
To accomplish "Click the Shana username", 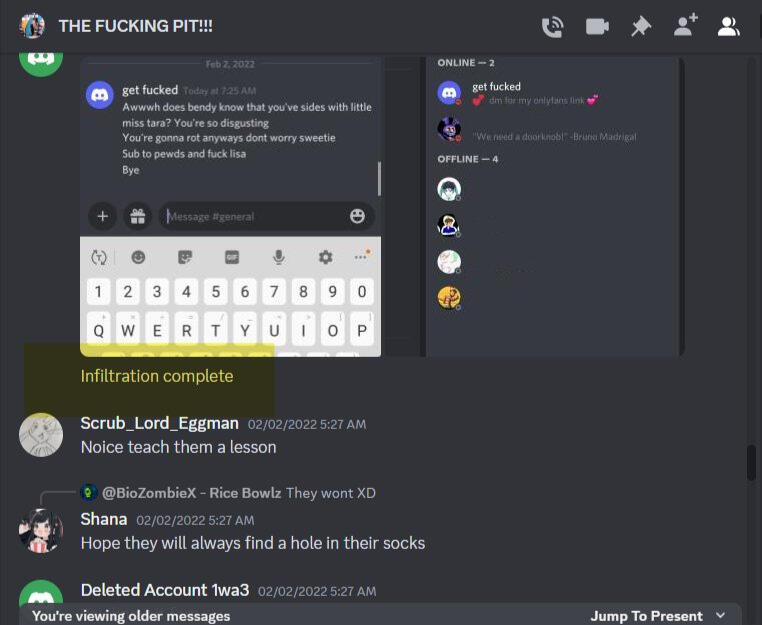I will point(104,520).
